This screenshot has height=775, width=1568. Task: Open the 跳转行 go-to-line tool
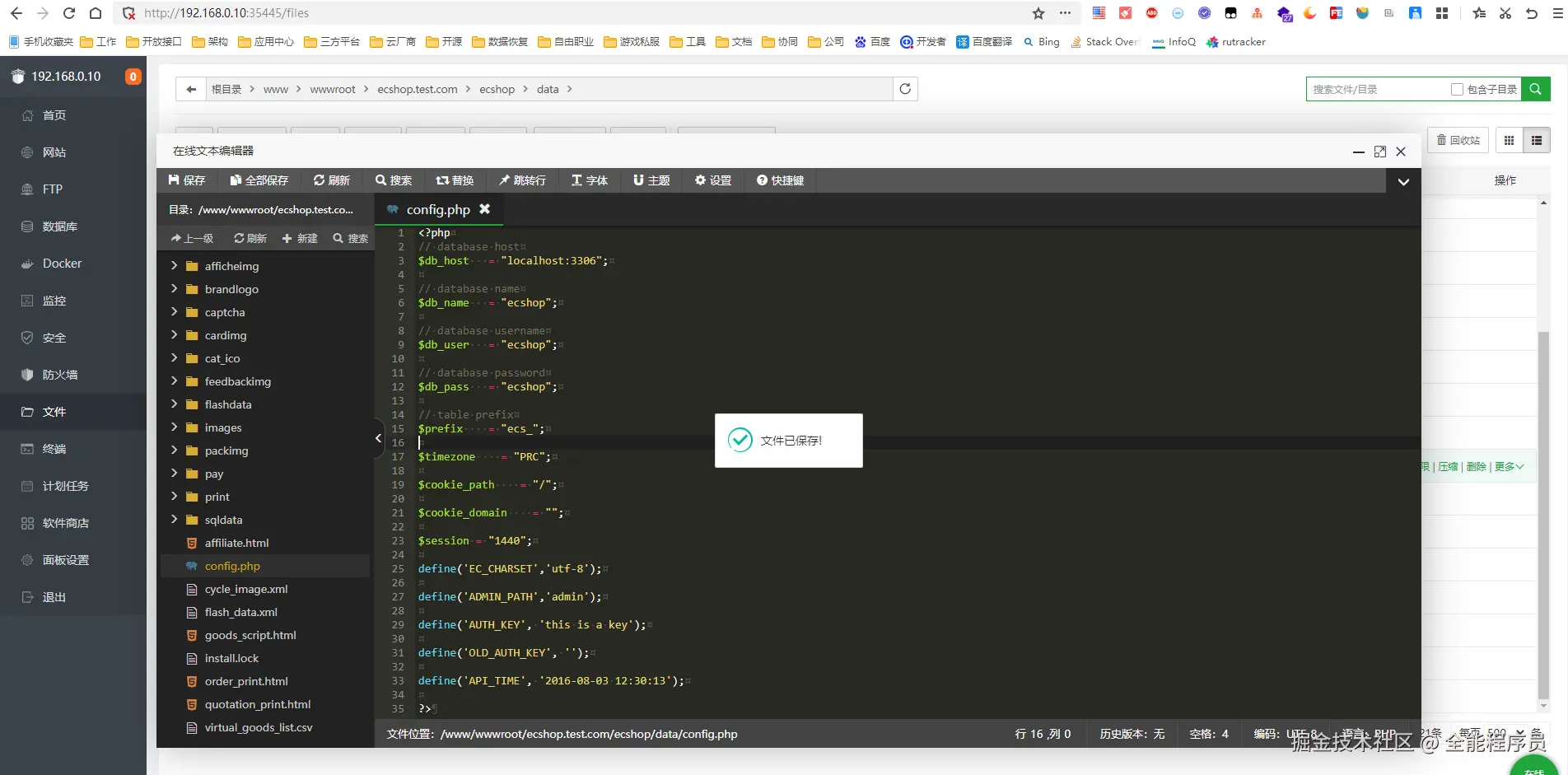pos(522,180)
